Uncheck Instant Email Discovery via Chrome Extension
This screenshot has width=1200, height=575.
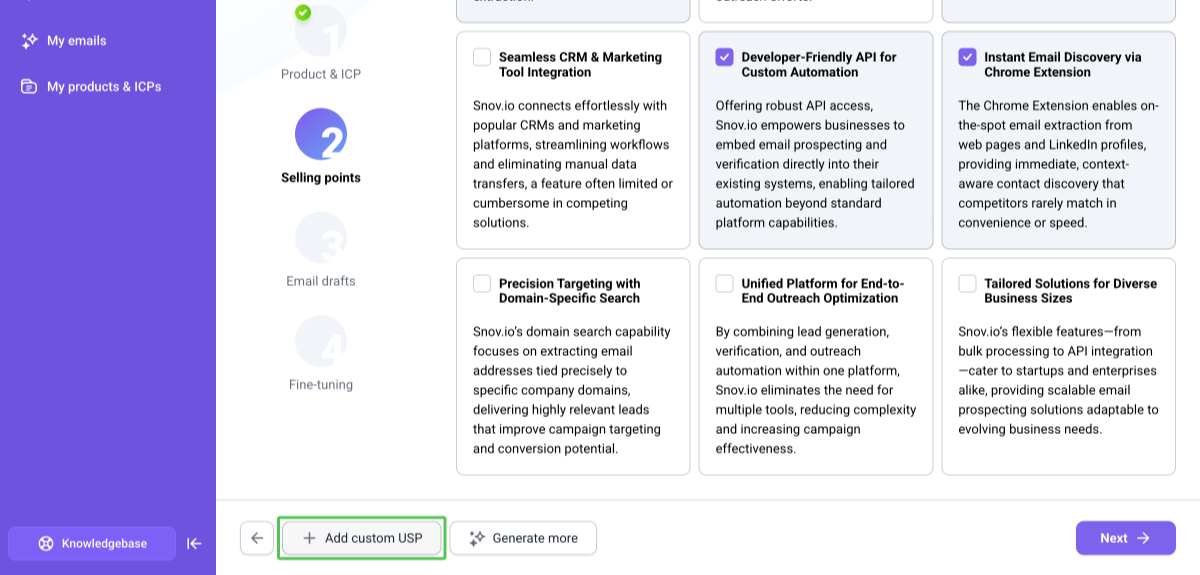coord(967,57)
